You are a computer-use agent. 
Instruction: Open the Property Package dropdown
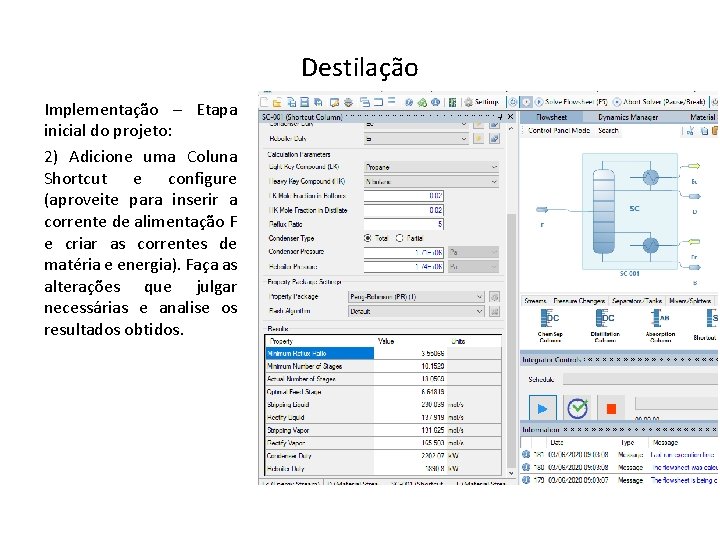click(x=416, y=297)
